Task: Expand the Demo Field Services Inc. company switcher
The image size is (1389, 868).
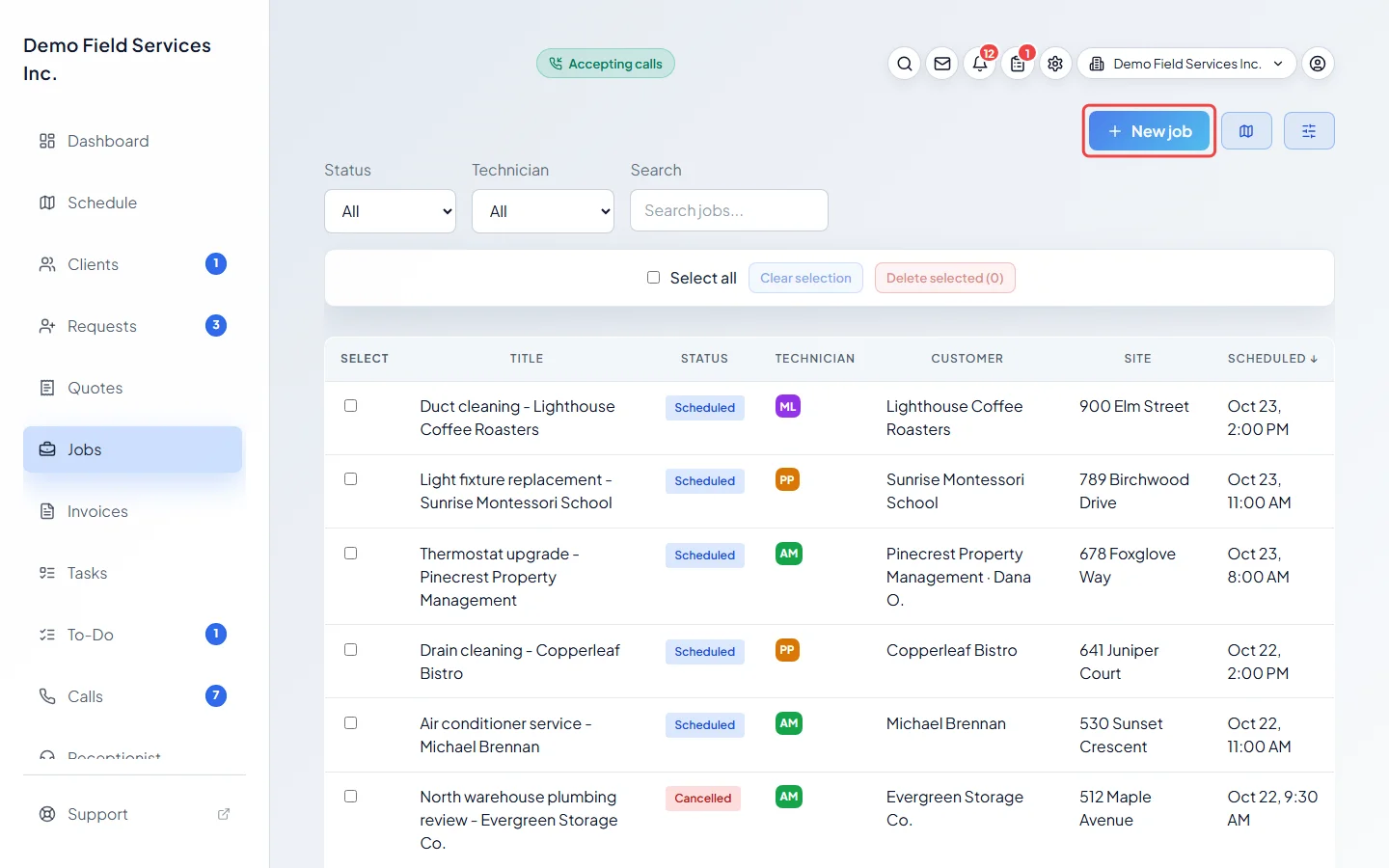Action: [1186, 64]
